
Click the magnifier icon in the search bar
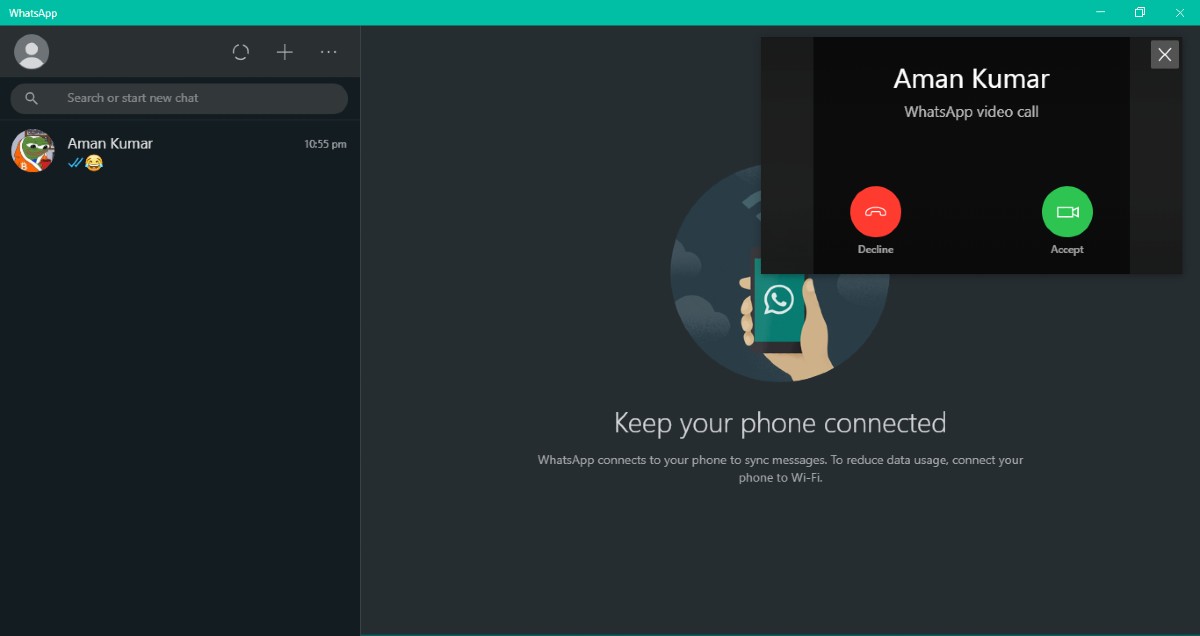32,98
